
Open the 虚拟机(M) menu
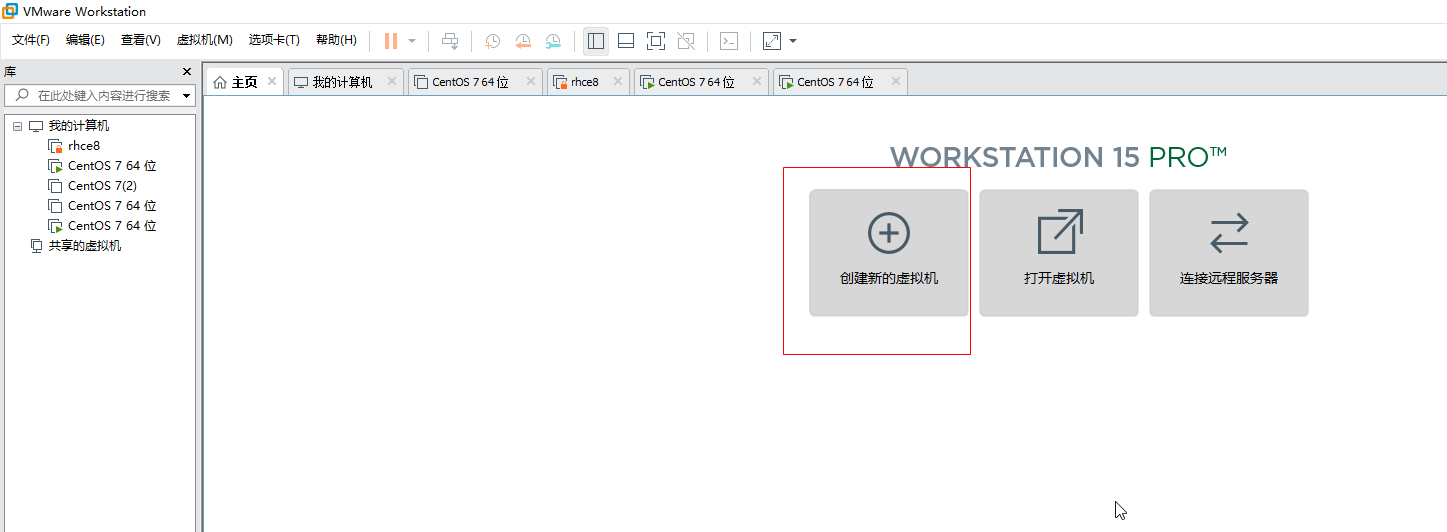[205, 40]
